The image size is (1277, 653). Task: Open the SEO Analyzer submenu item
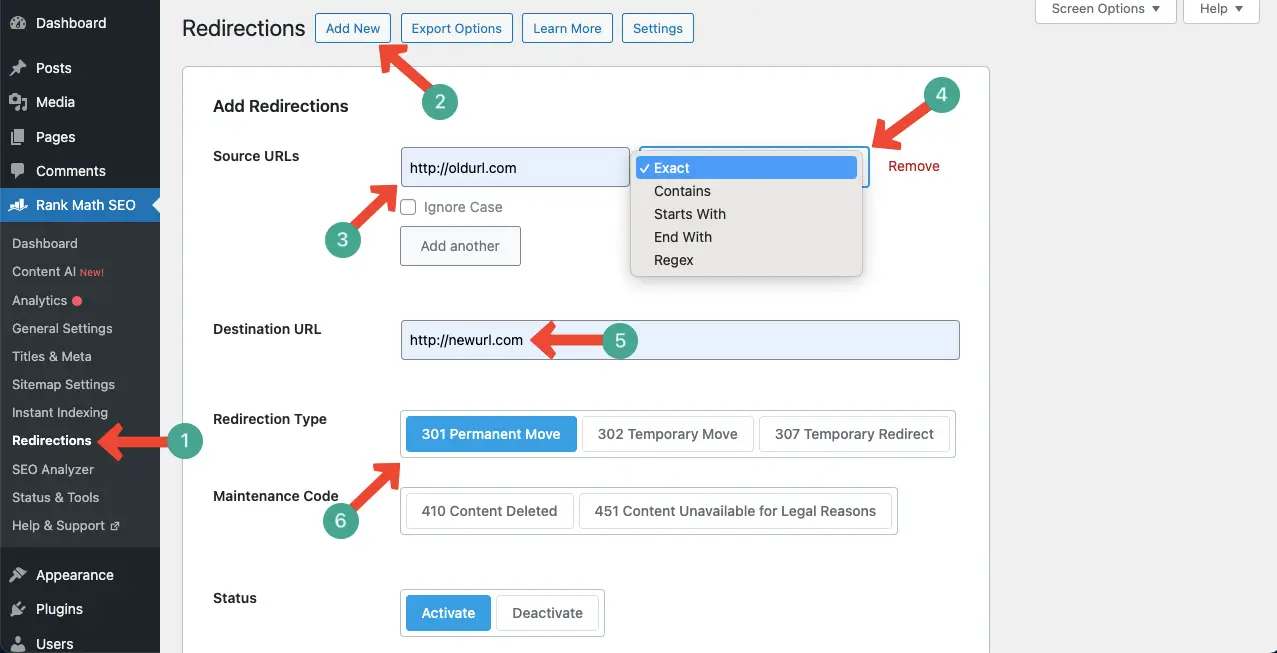pos(53,469)
